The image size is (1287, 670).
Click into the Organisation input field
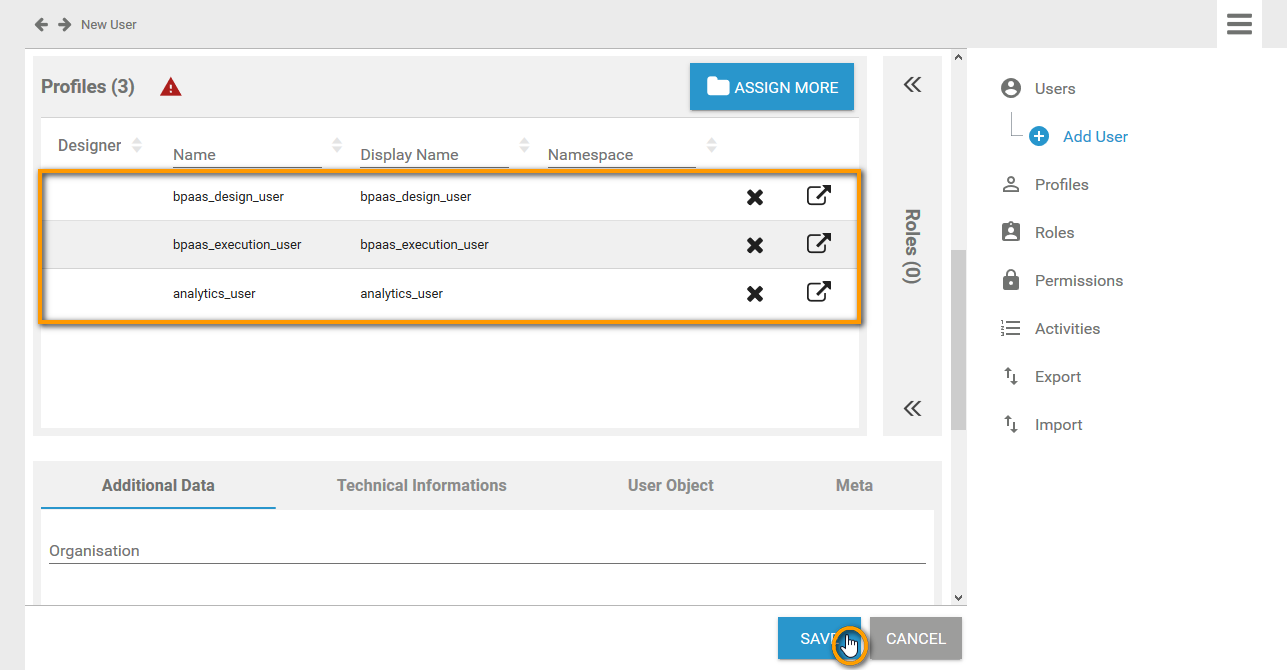click(x=487, y=551)
